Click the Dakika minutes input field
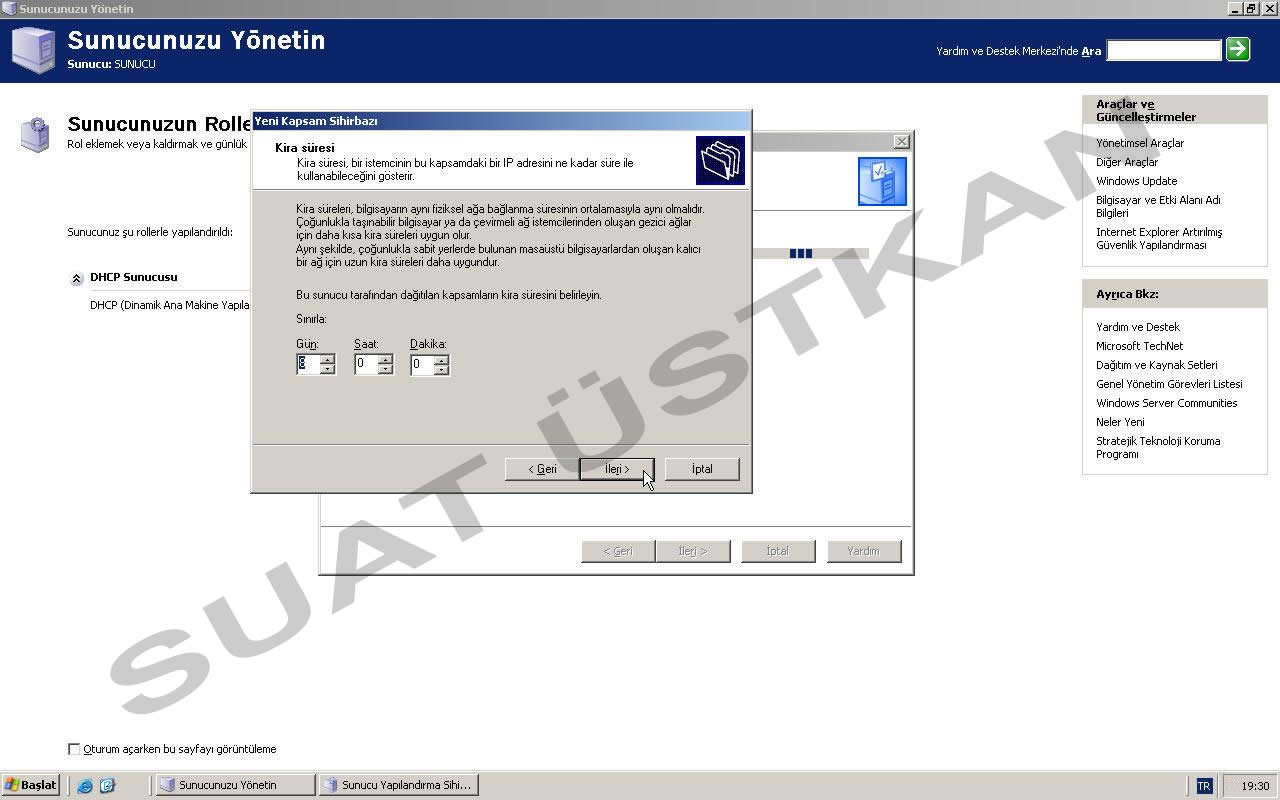Screen dimensions: 1280x800 pyautogui.click(x=422, y=365)
